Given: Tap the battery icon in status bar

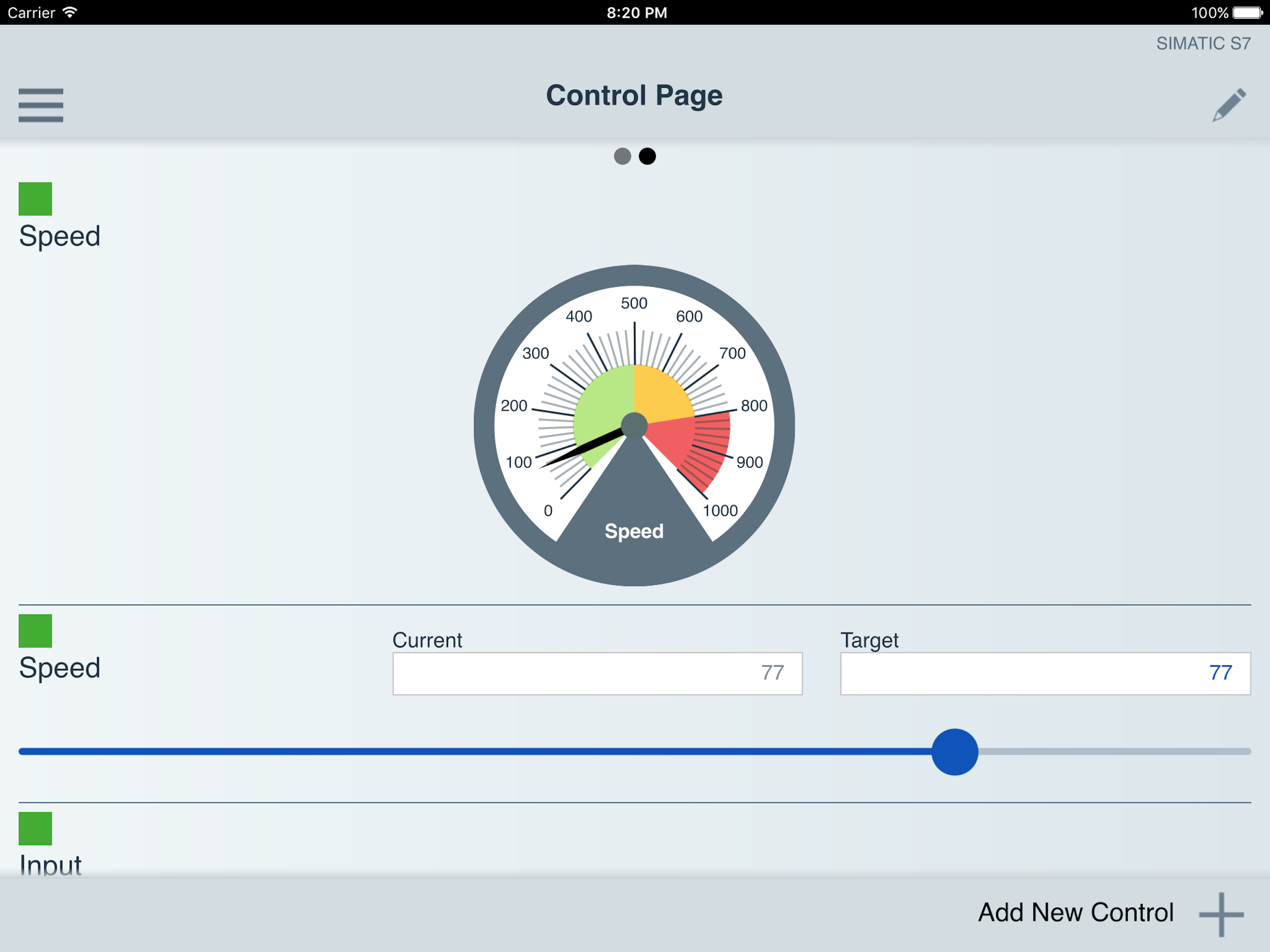Looking at the screenshot, I should tap(1248, 13).
